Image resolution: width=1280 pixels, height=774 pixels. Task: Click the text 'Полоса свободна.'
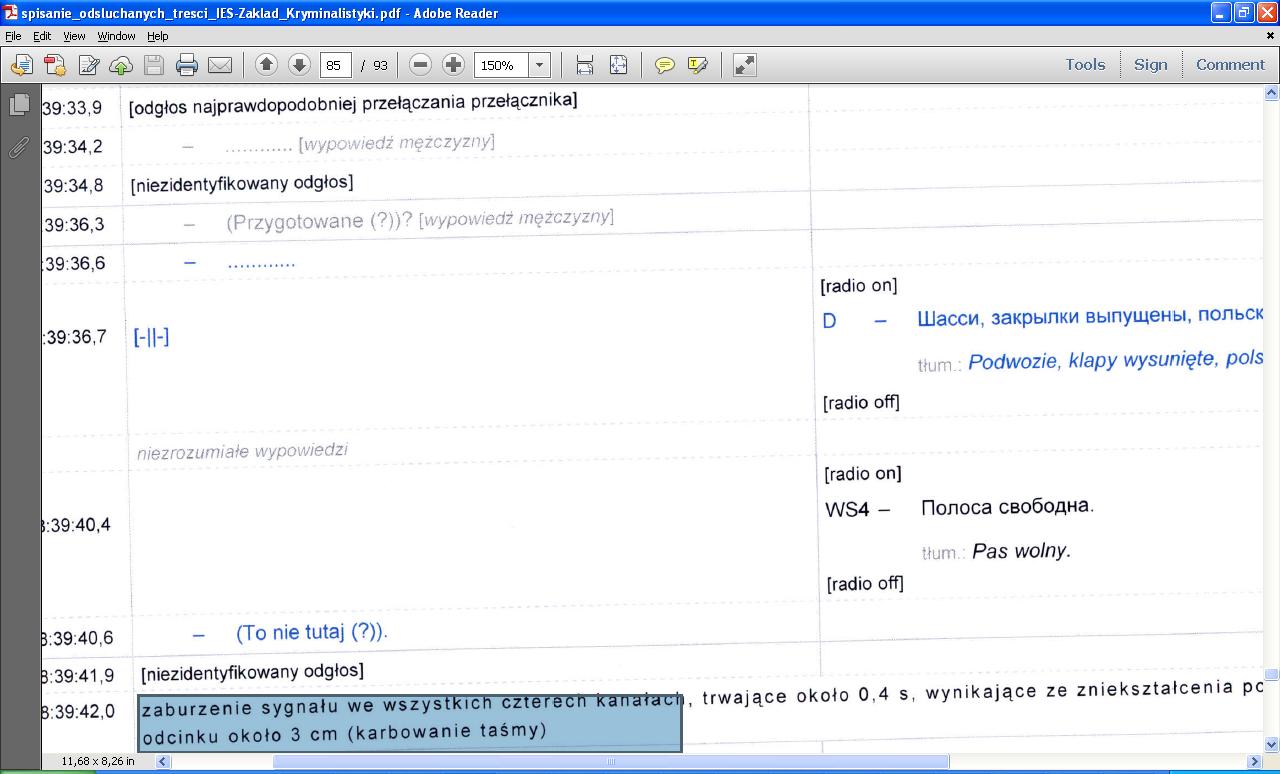(x=1007, y=507)
